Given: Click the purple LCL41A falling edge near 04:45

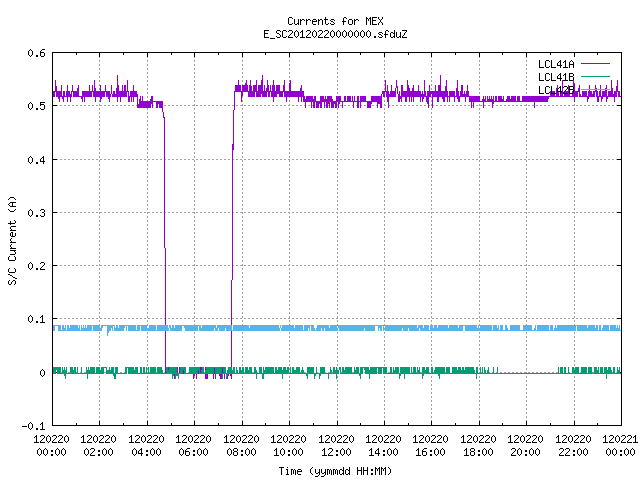Looking at the screenshot, I should 165,237.
